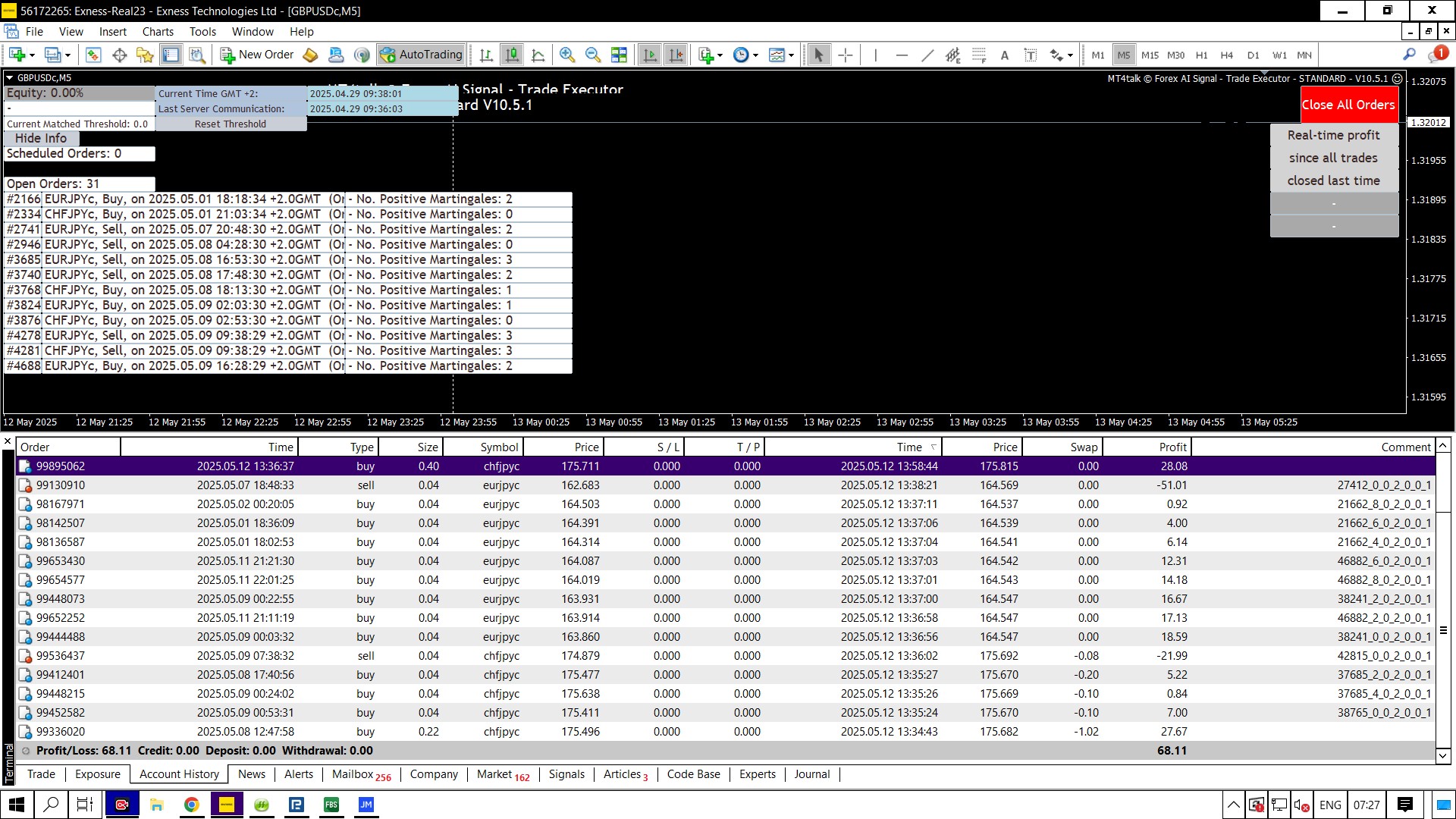Switch to the Journal terminal tab

(811, 774)
